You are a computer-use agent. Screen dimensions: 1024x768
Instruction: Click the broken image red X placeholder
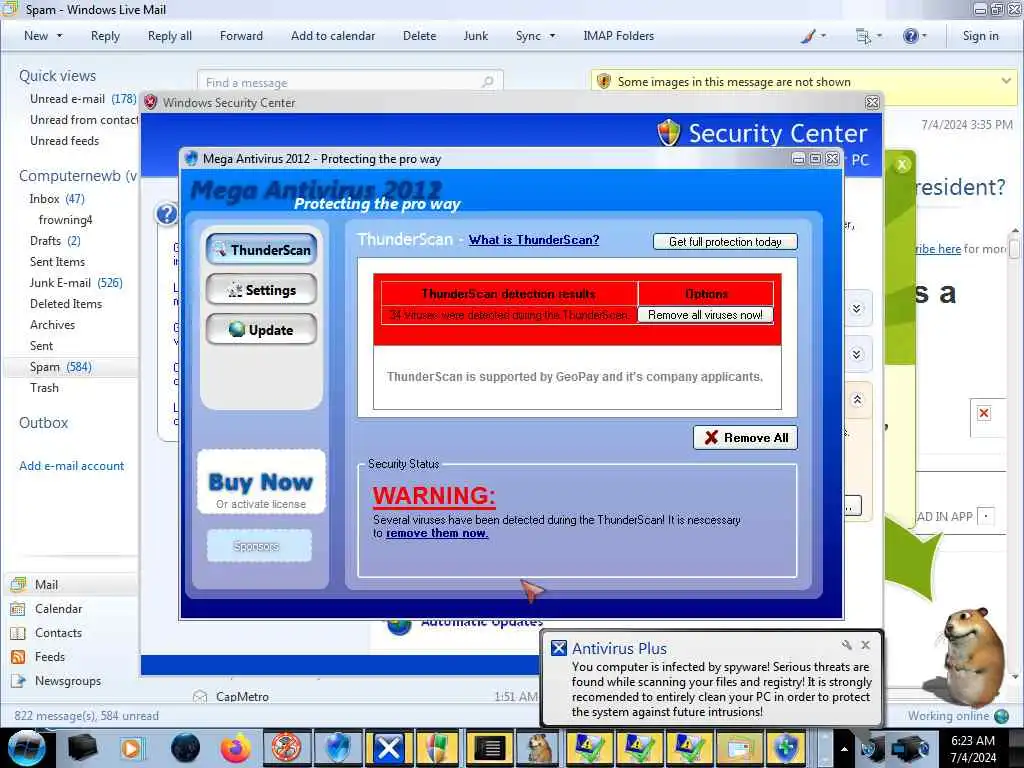pyautogui.click(x=984, y=413)
